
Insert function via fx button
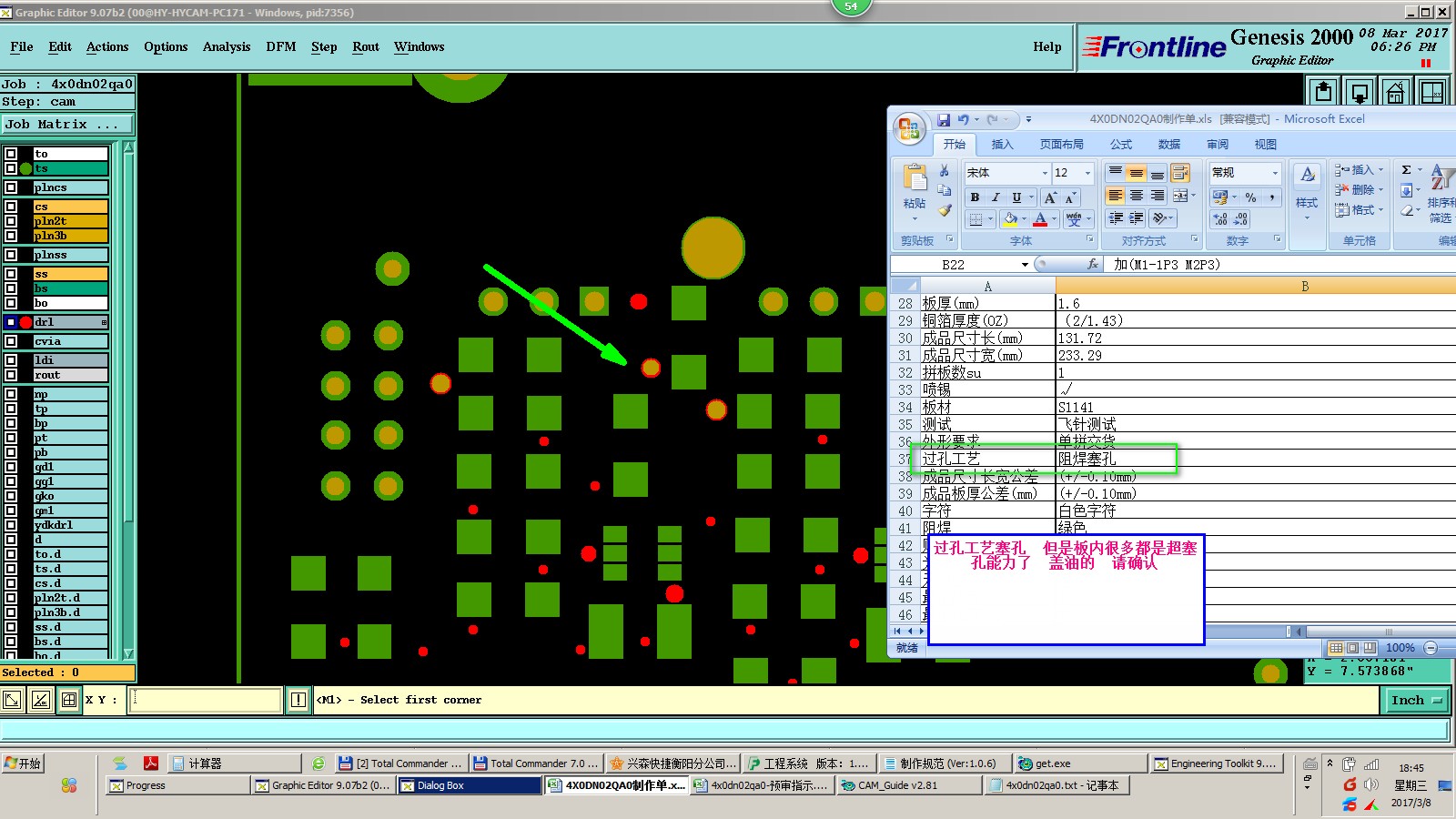click(x=1093, y=264)
